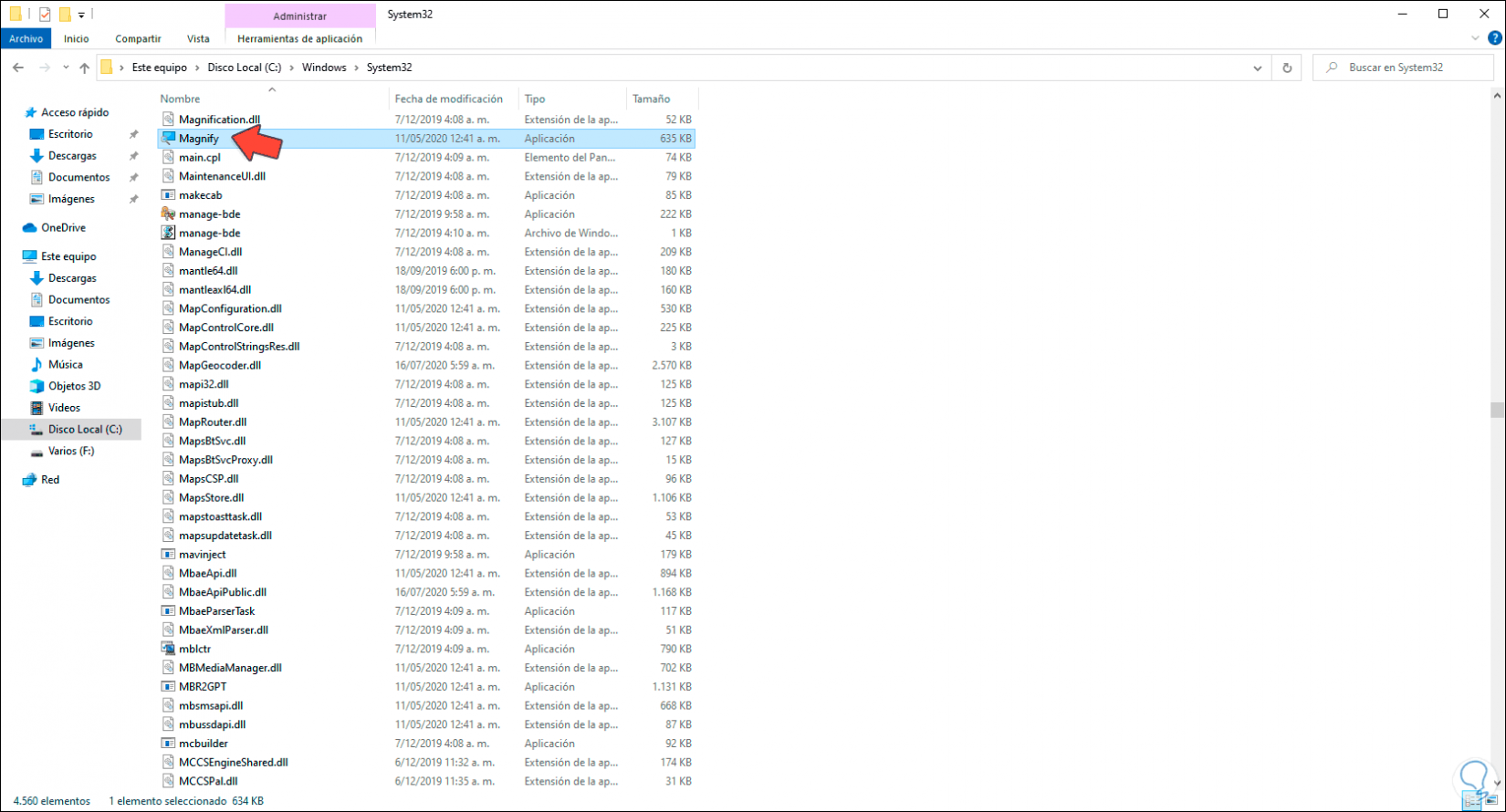Click the main.cpl control panel icon

coord(168,158)
